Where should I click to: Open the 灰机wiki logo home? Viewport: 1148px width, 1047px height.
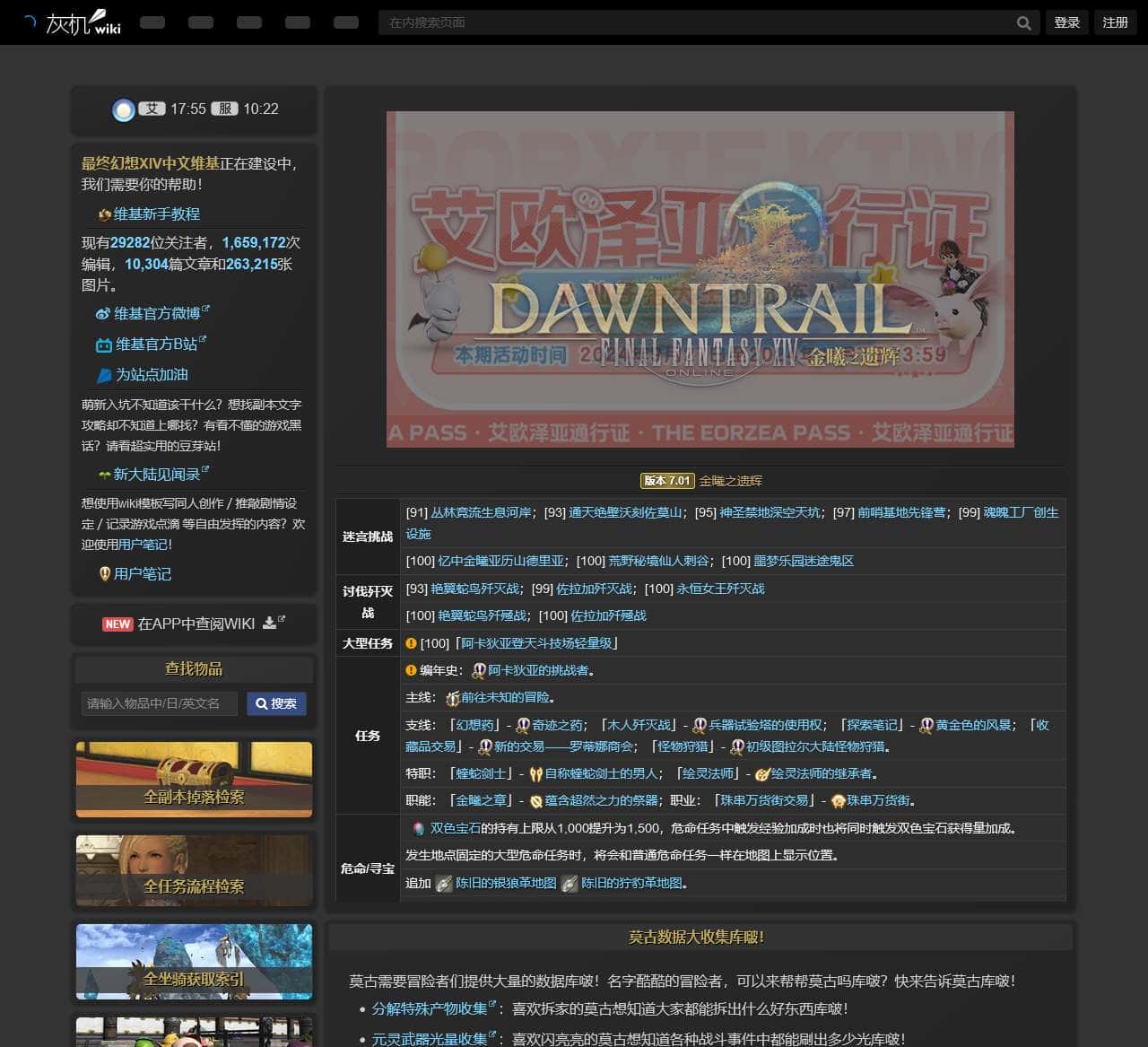coord(83,22)
